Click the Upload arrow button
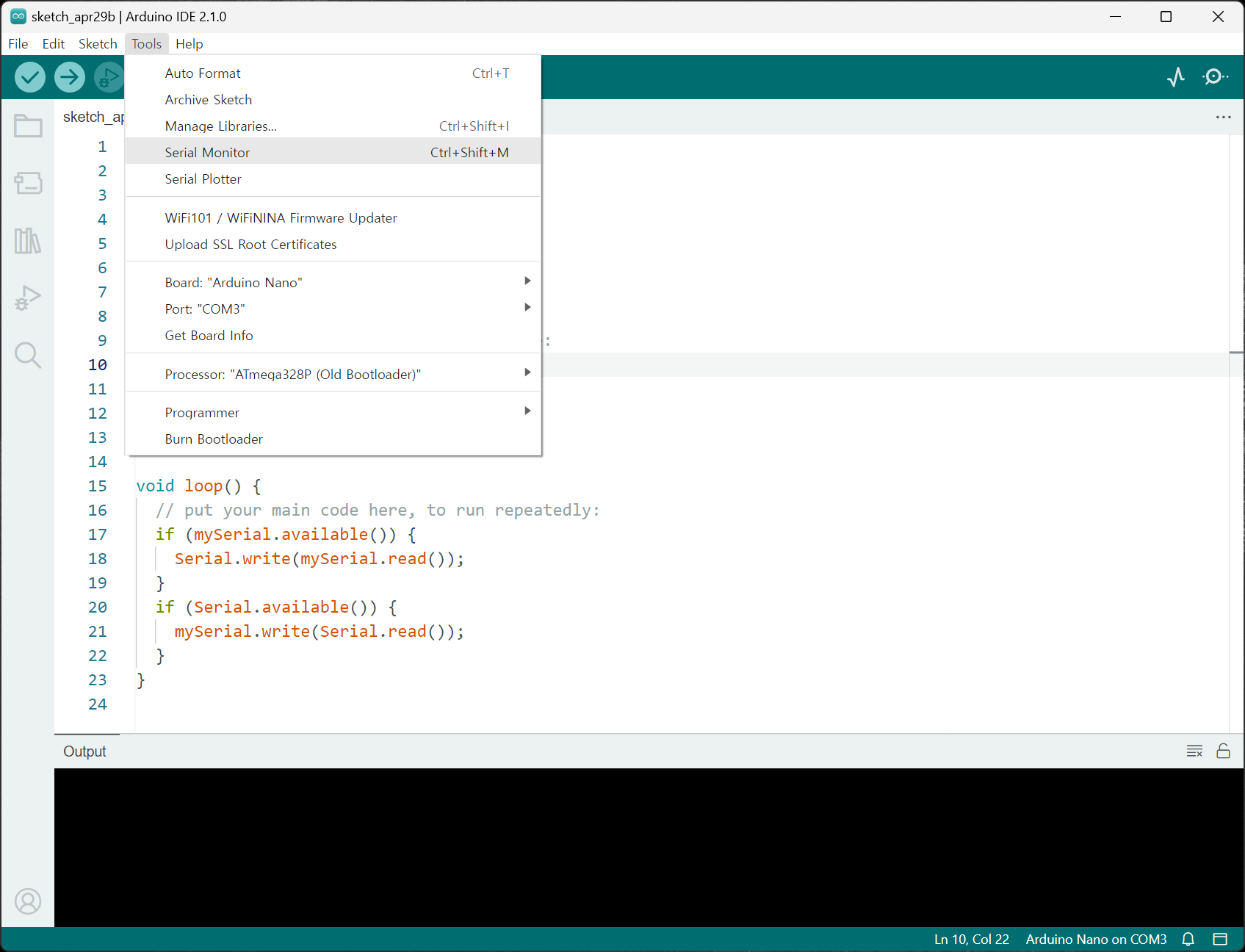1245x952 pixels. coord(70,77)
